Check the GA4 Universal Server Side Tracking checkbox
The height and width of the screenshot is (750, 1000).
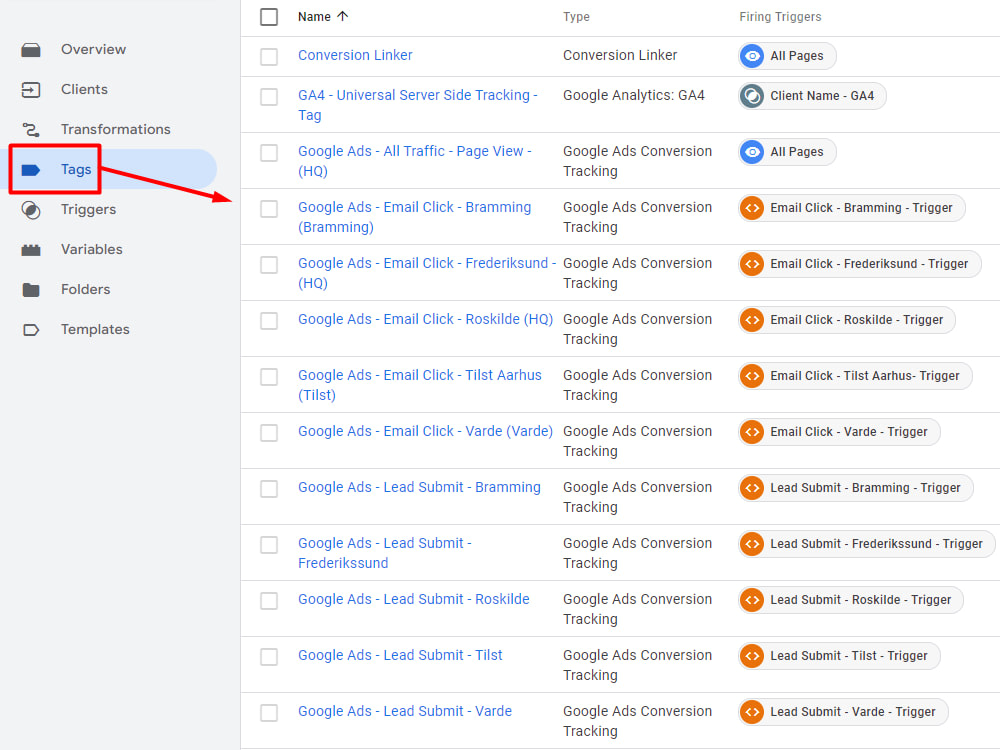(269, 97)
